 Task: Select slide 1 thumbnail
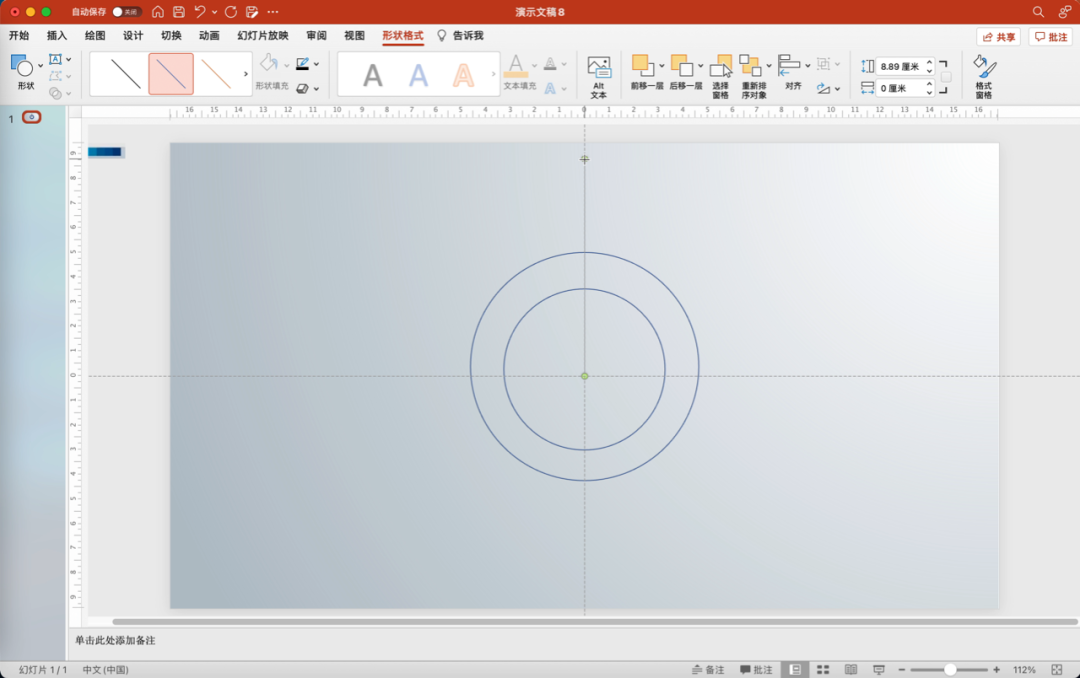pyautogui.click(x=32, y=117)
